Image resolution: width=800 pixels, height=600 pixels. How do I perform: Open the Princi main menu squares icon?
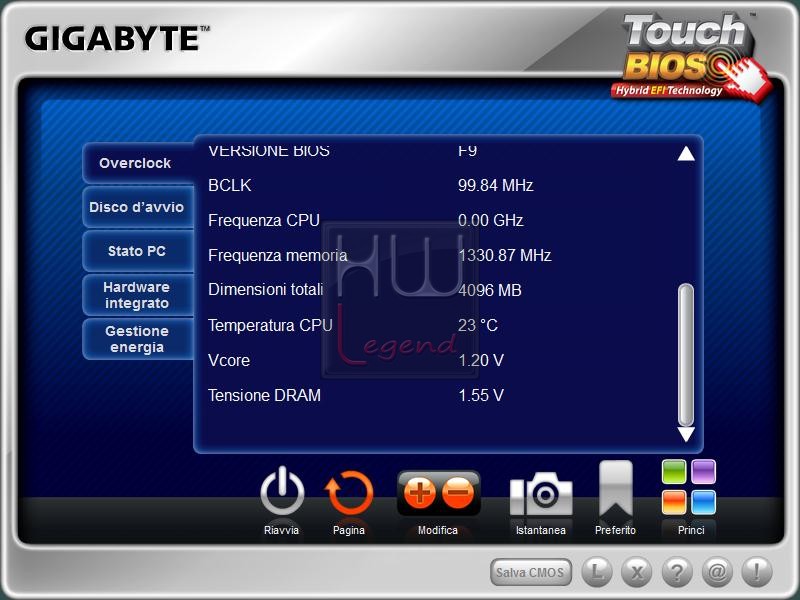pos(689,487)
